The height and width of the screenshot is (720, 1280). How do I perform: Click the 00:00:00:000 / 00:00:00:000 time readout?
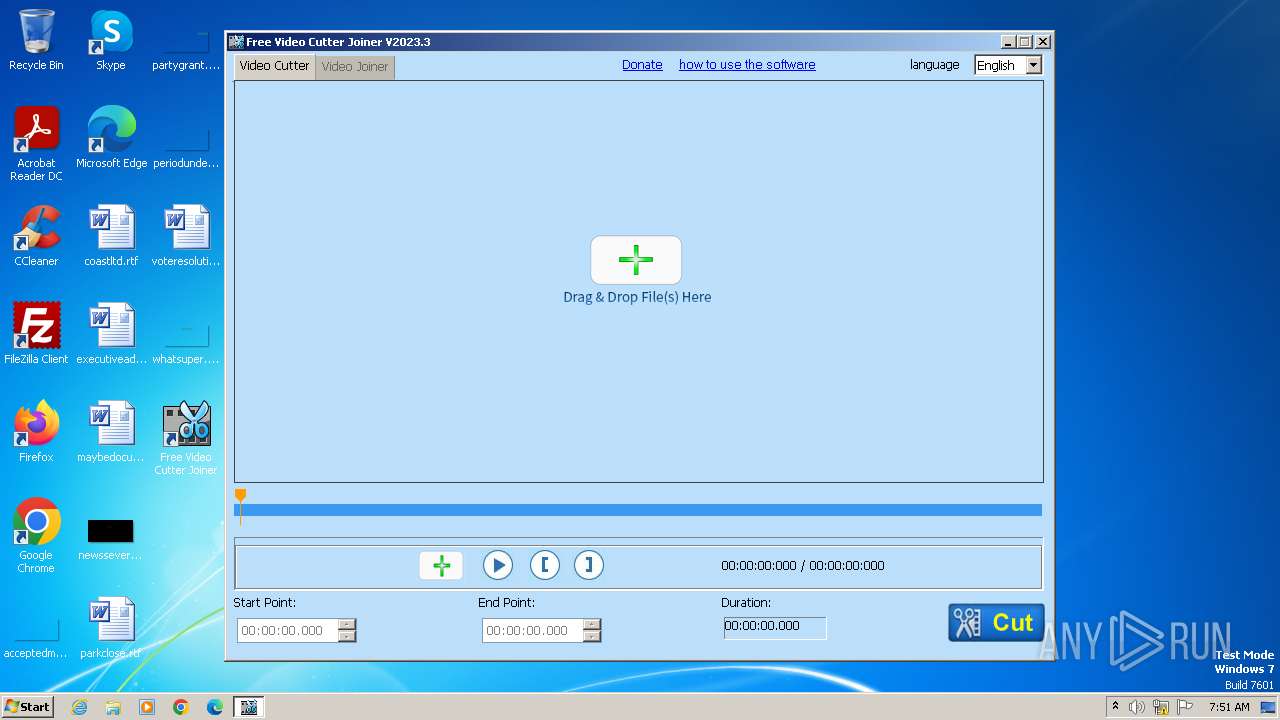pos(803,566)
